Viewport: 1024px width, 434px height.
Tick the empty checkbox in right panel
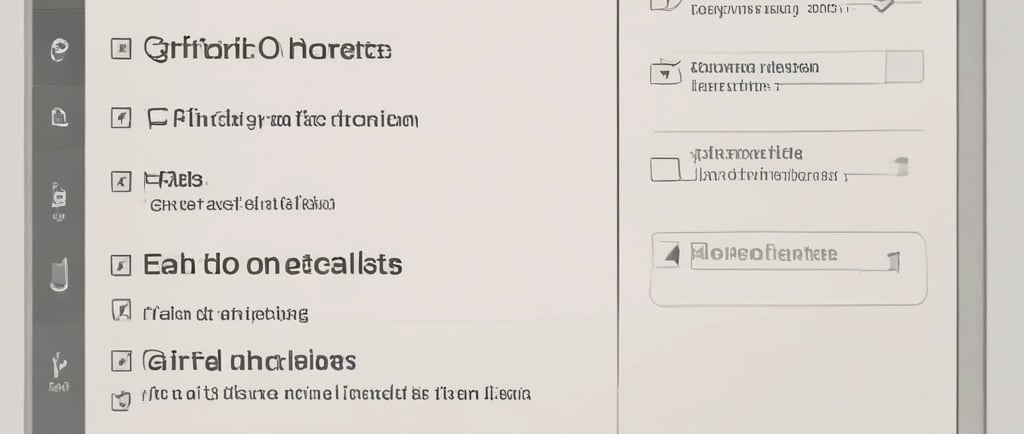[665, 168]
